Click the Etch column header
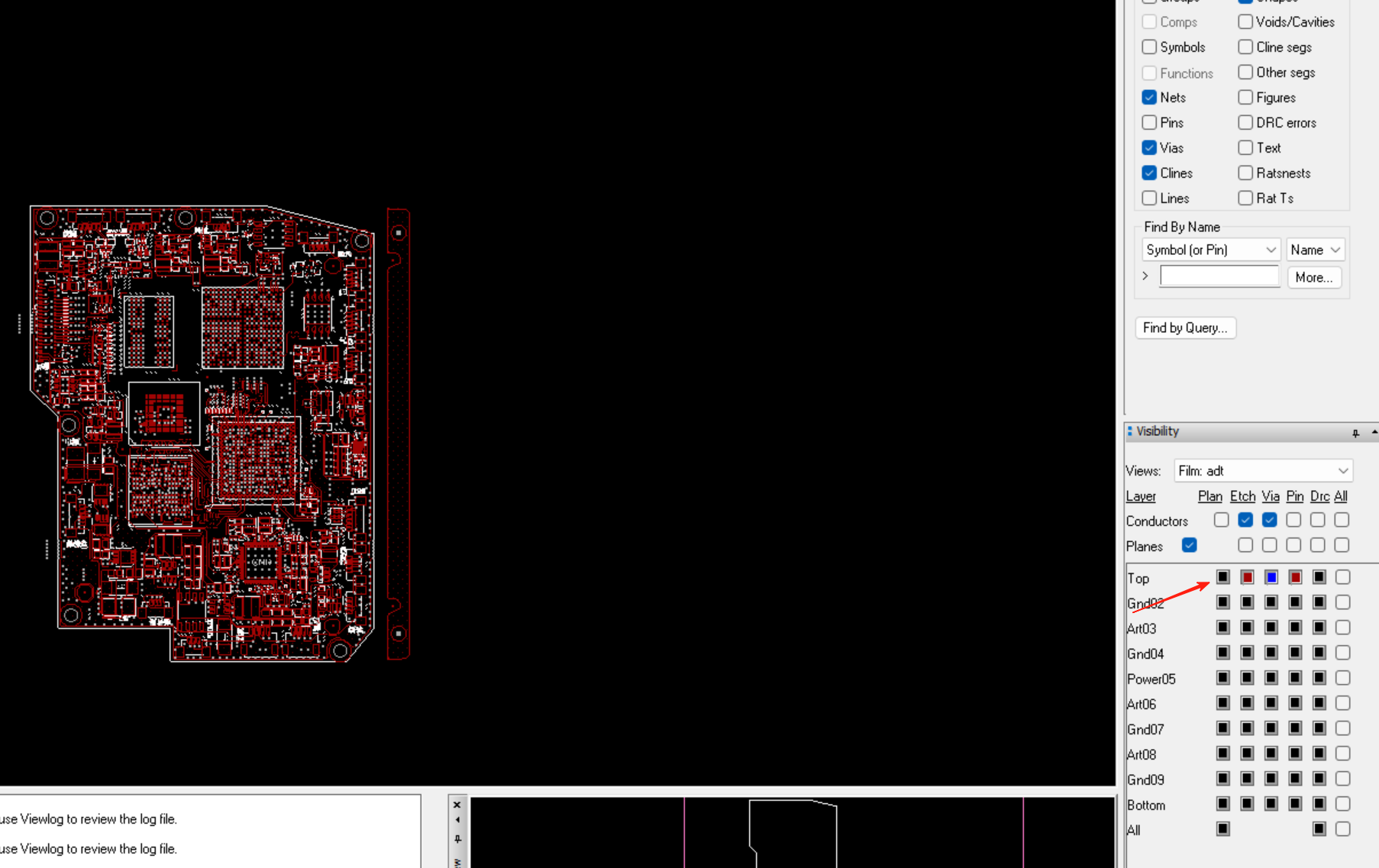 pyautogui.click(x=1242, y=496)
